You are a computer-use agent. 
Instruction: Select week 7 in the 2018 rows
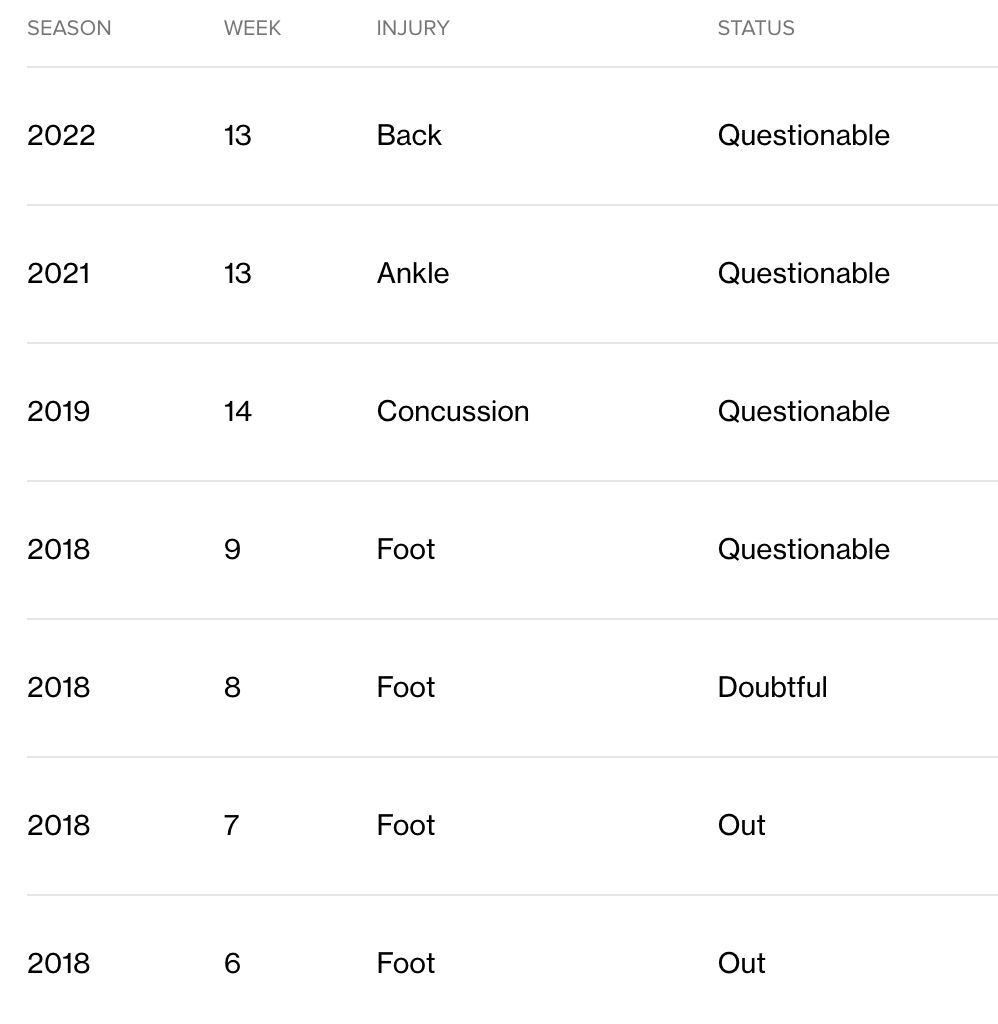coord(232,825)
